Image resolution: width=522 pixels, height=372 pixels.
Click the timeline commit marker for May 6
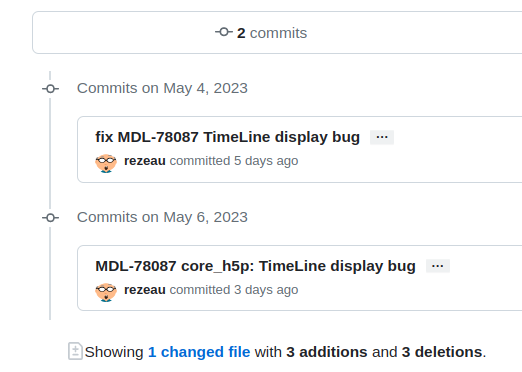coord(50,218)
